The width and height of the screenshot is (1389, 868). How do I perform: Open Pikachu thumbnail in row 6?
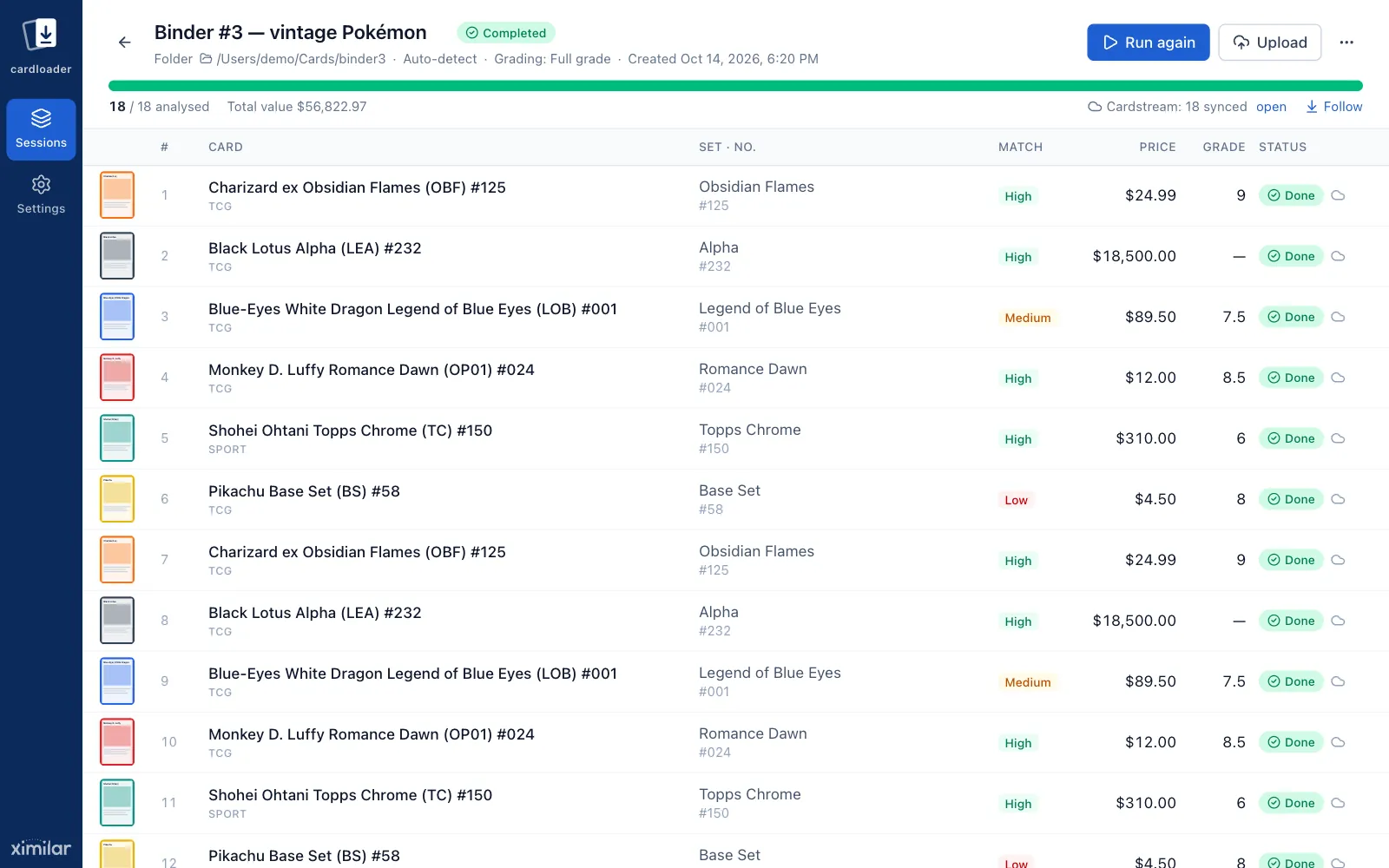point(117,499)
